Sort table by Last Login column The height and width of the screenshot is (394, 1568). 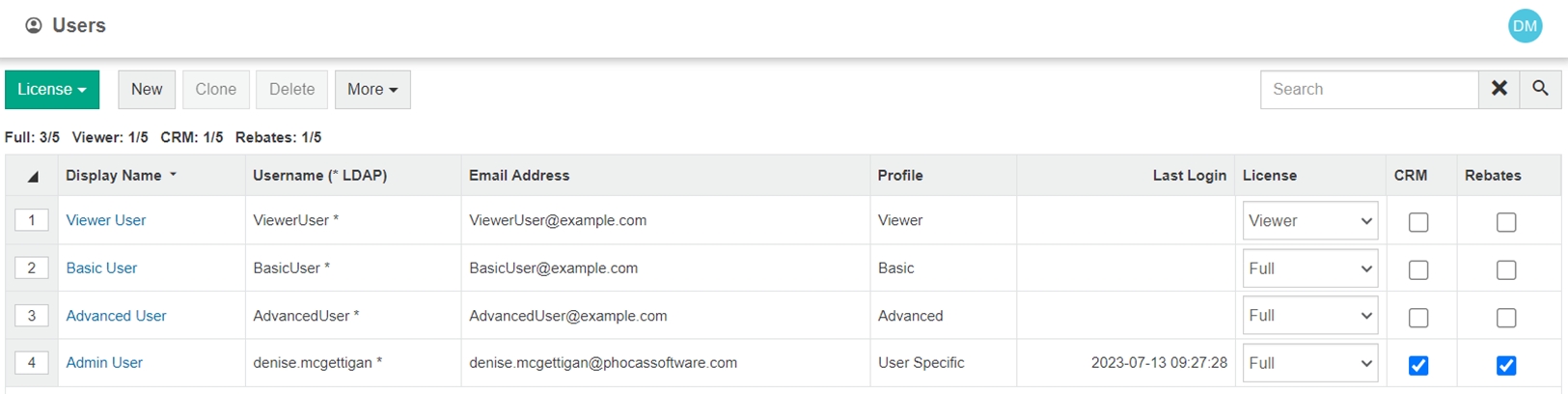[x=1189, y=176]
